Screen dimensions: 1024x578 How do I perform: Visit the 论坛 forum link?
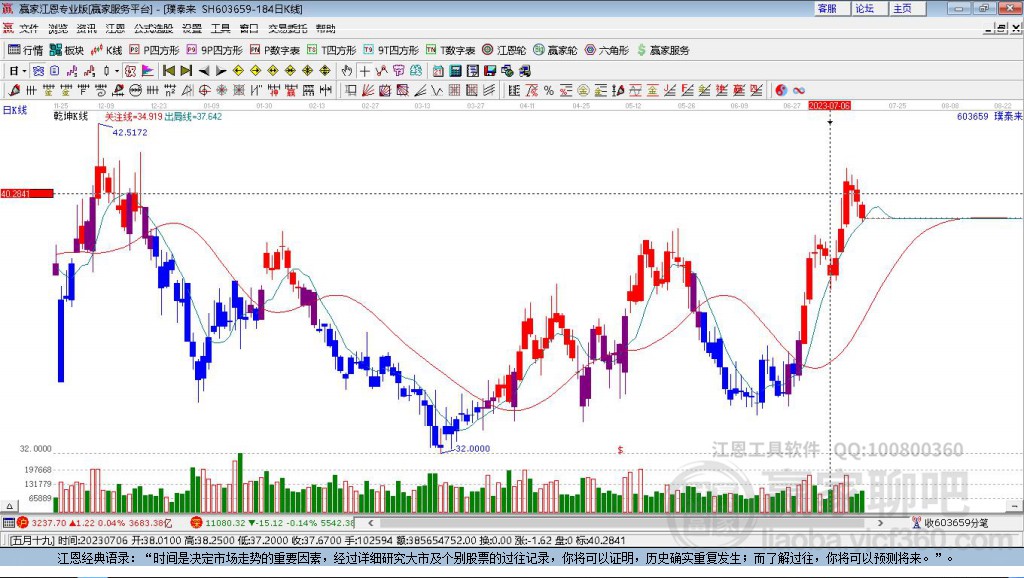pos(865,8)
